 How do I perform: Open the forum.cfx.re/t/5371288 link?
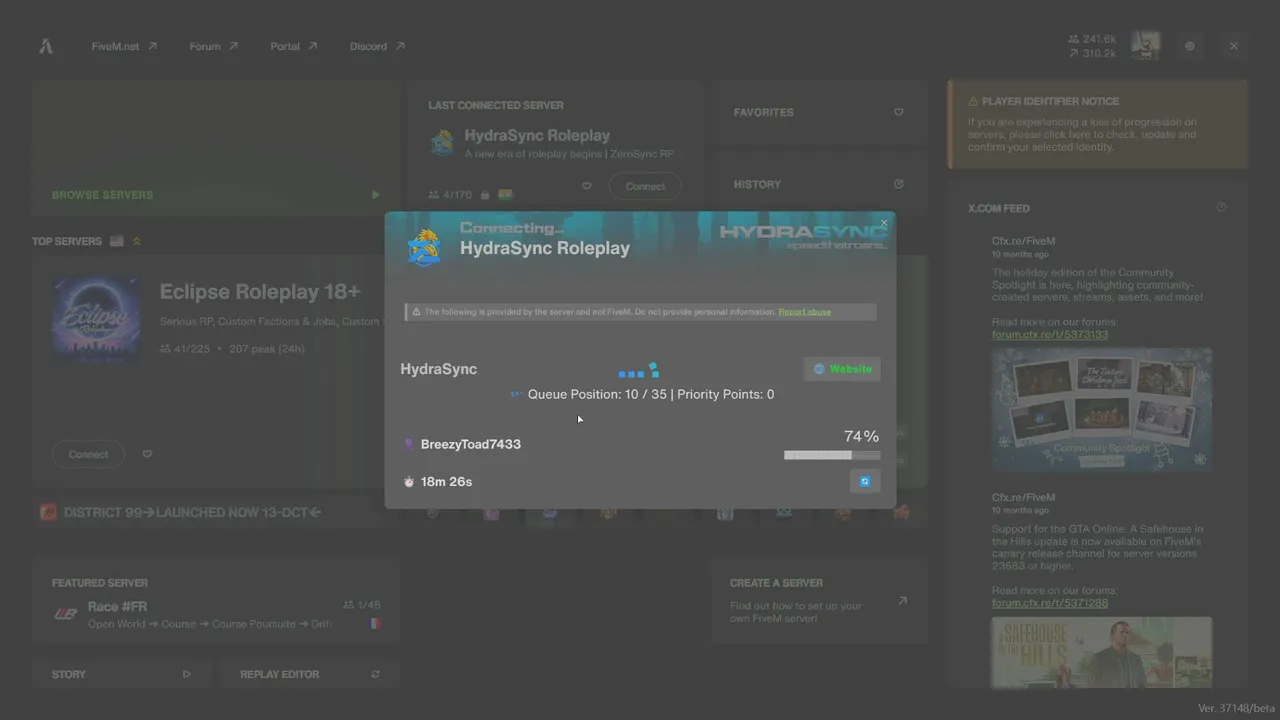click(x=1050, y=603)
